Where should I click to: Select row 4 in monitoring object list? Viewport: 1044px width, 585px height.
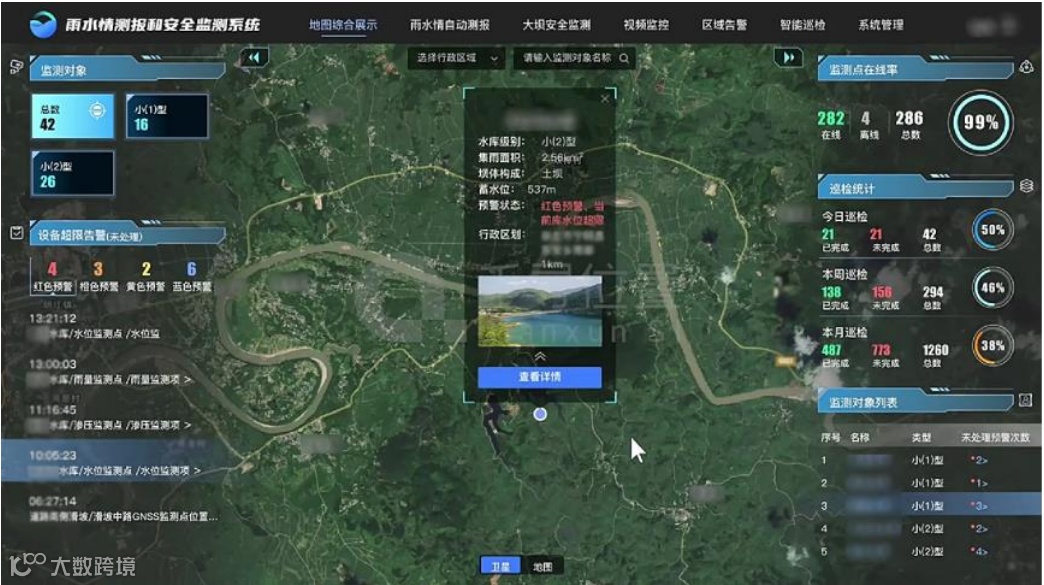(x=929, y=528)
